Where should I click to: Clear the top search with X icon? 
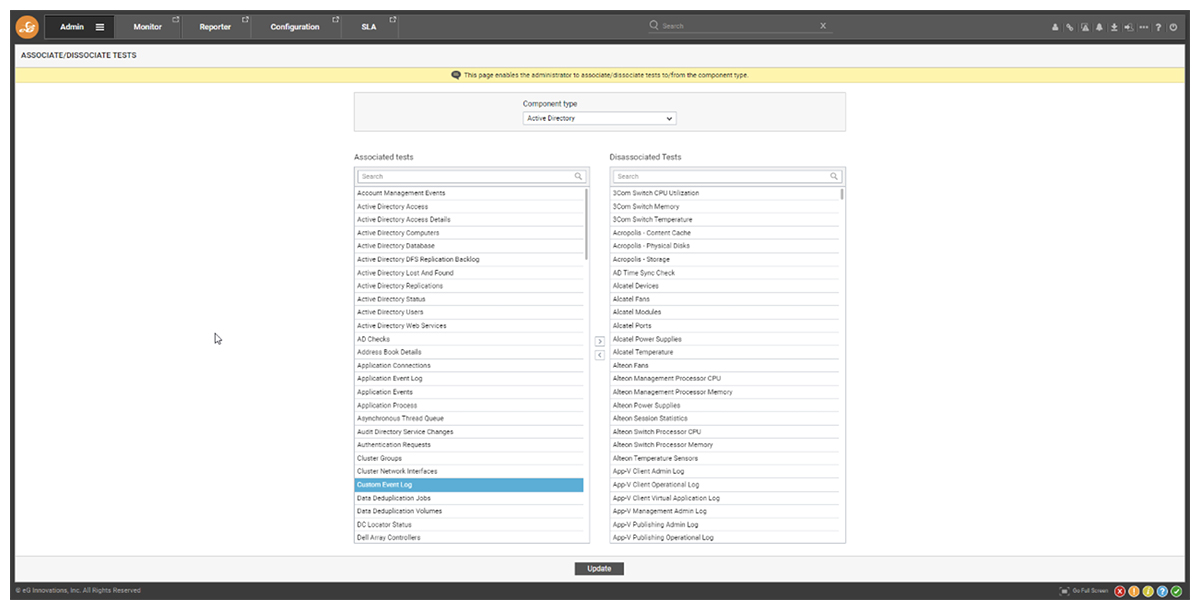pyautogui.click(x=823, y=26)
